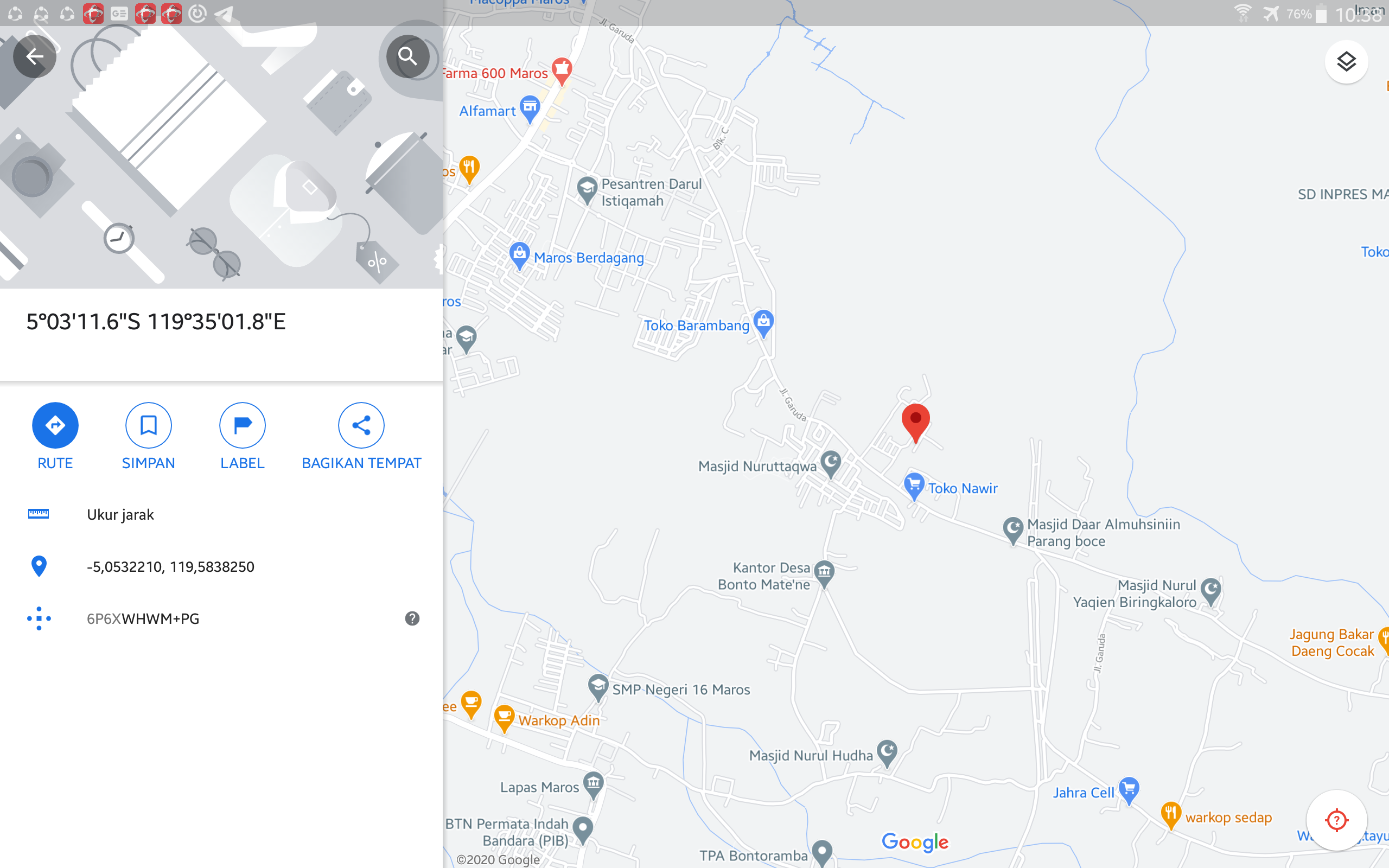Save place with the SIMPAN bookmark icon
Image resolution: width=1389 pixels, height=868 pixels.
click(x=149, y=425)
